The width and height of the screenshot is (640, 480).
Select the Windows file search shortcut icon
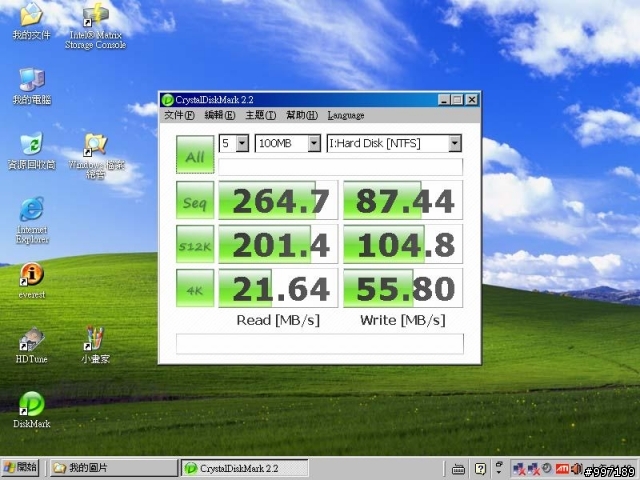tap(96, 144)
